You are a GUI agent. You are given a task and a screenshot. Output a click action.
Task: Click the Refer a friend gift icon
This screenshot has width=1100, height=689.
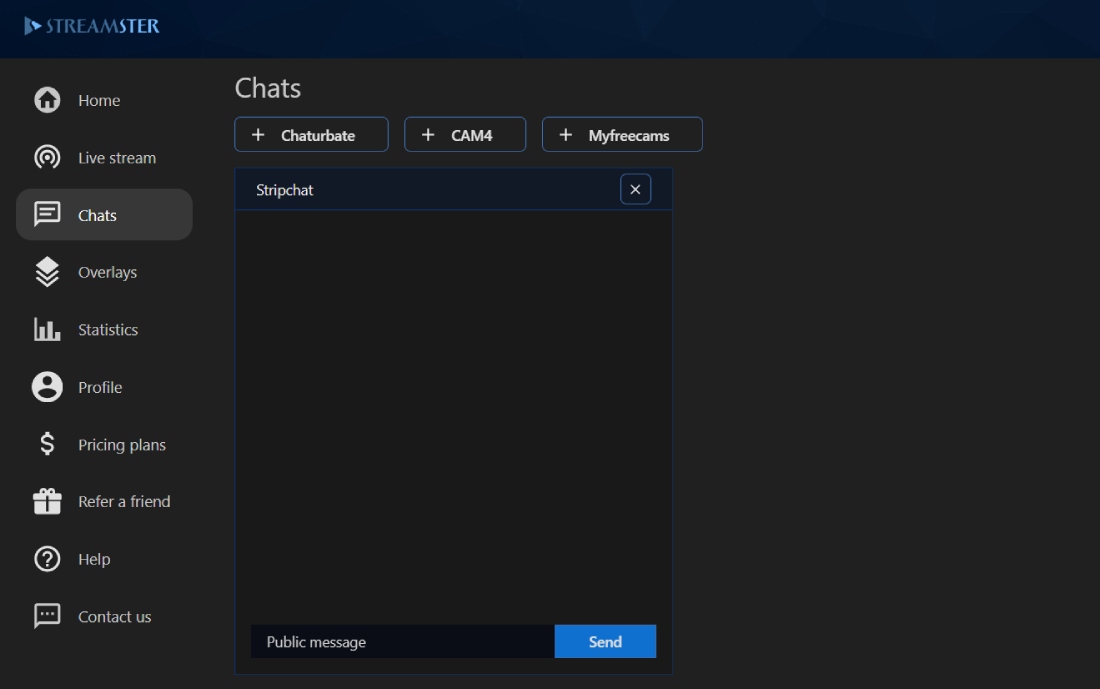coord(48,501)
